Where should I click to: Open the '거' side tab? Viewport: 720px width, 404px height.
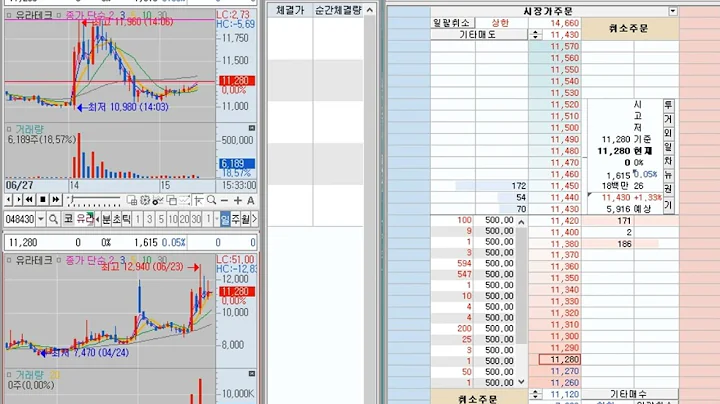(x=669, y=119)
